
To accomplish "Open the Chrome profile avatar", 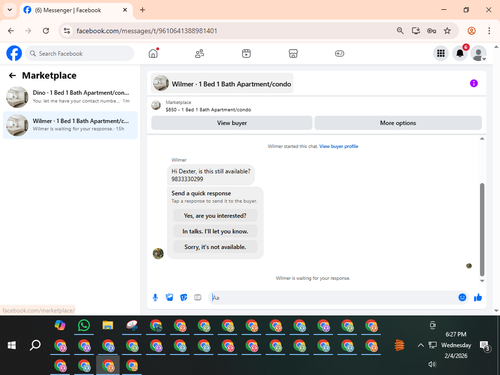I will (471, 31).
